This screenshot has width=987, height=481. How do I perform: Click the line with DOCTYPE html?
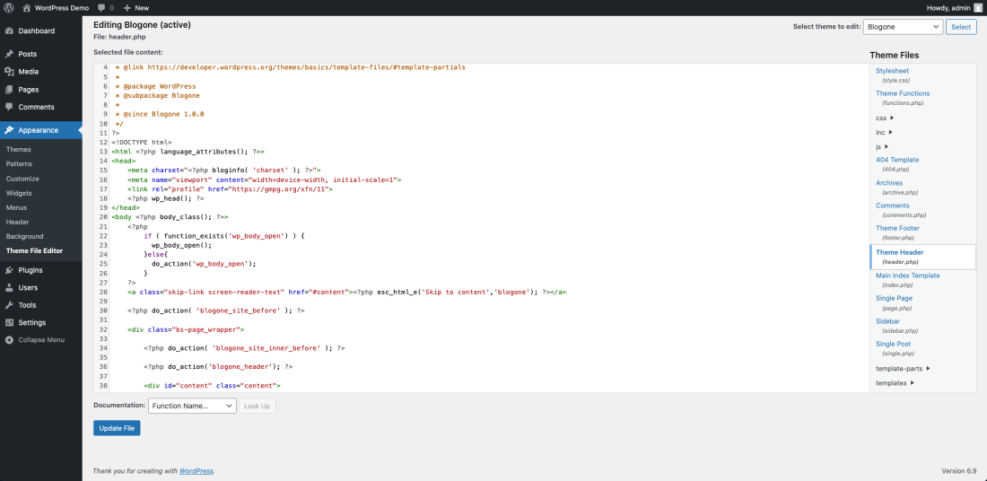click(x=142, y=143)
